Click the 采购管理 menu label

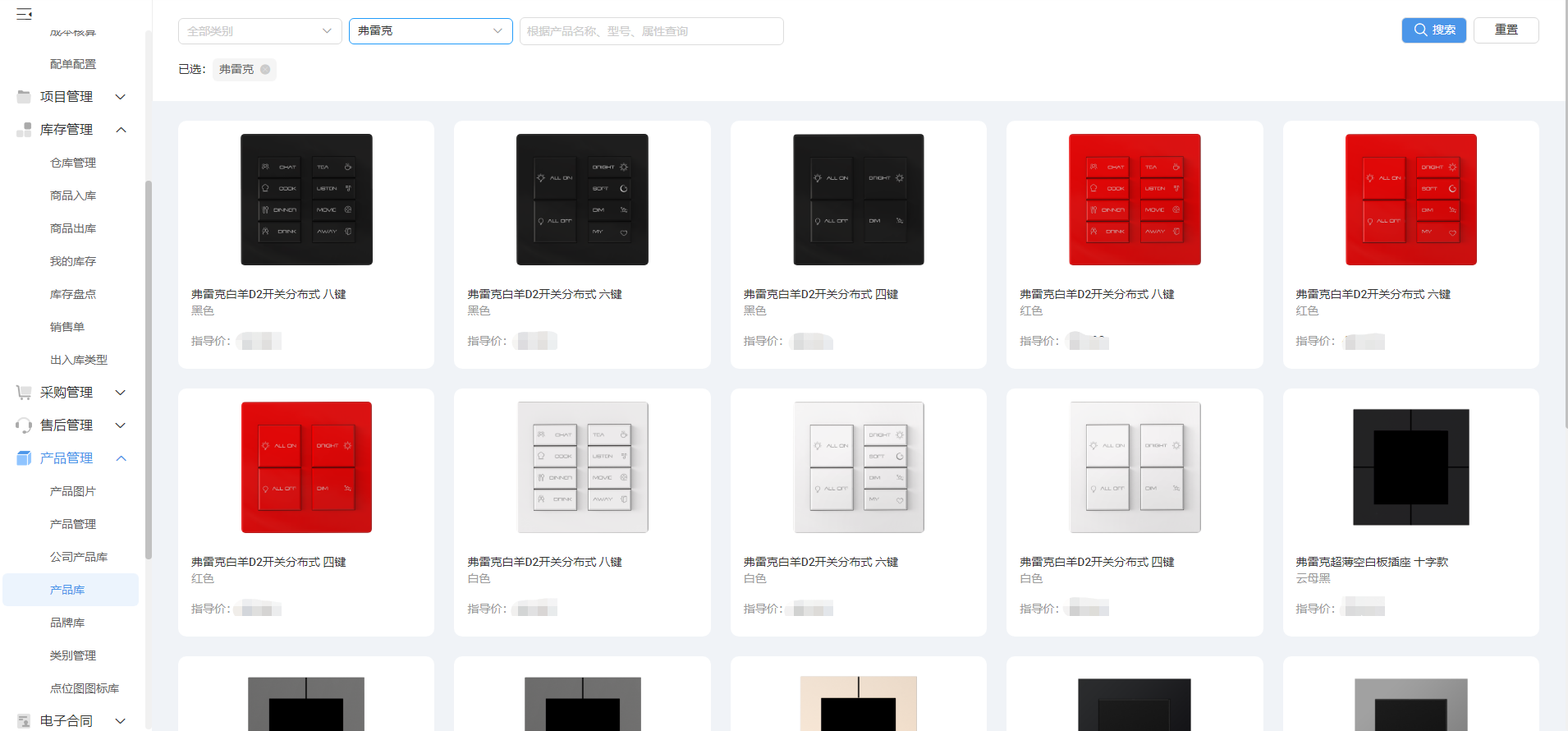(66, 393)
